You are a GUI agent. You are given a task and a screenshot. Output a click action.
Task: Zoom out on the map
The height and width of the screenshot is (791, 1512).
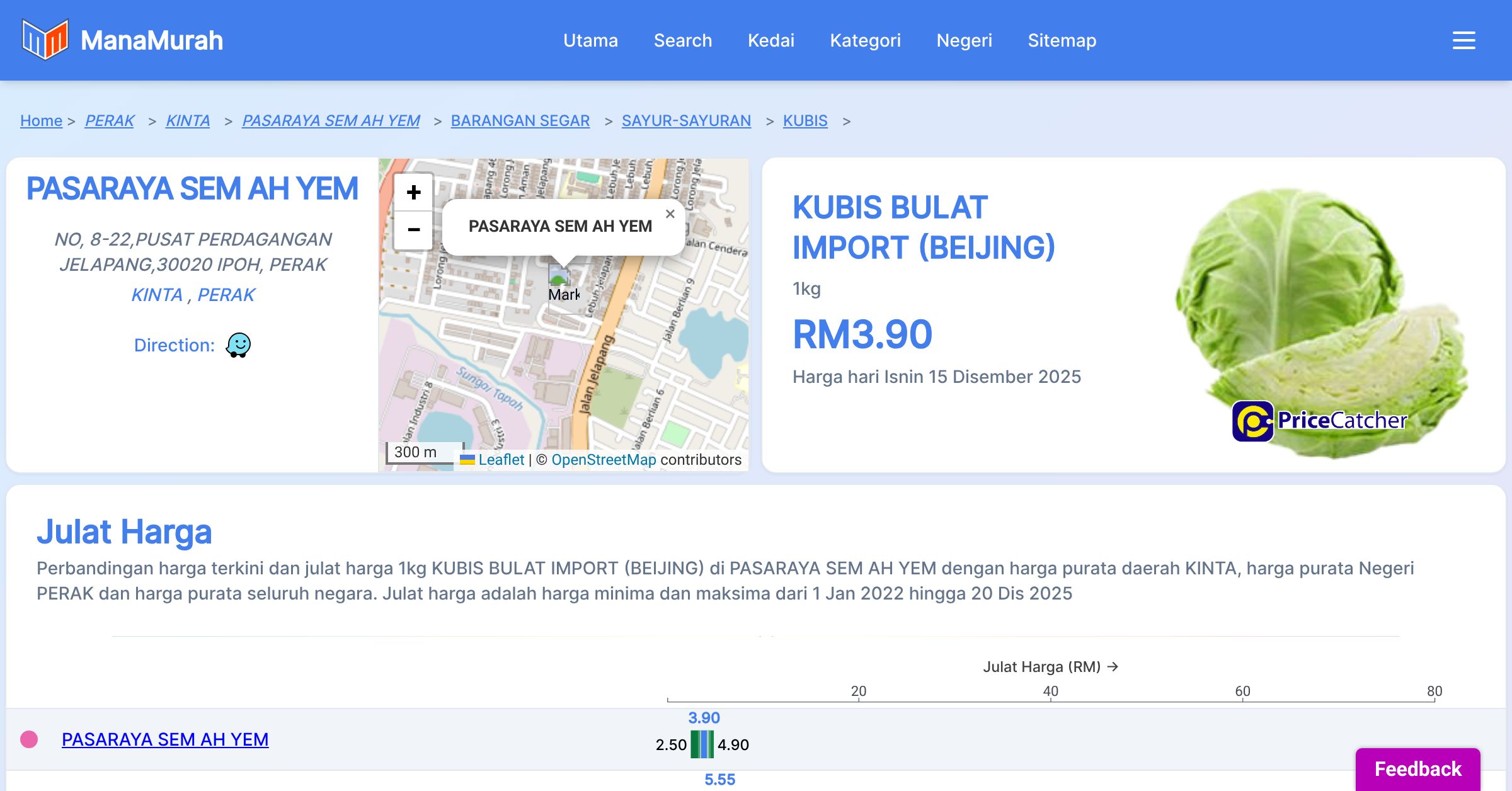coord(413,230)
